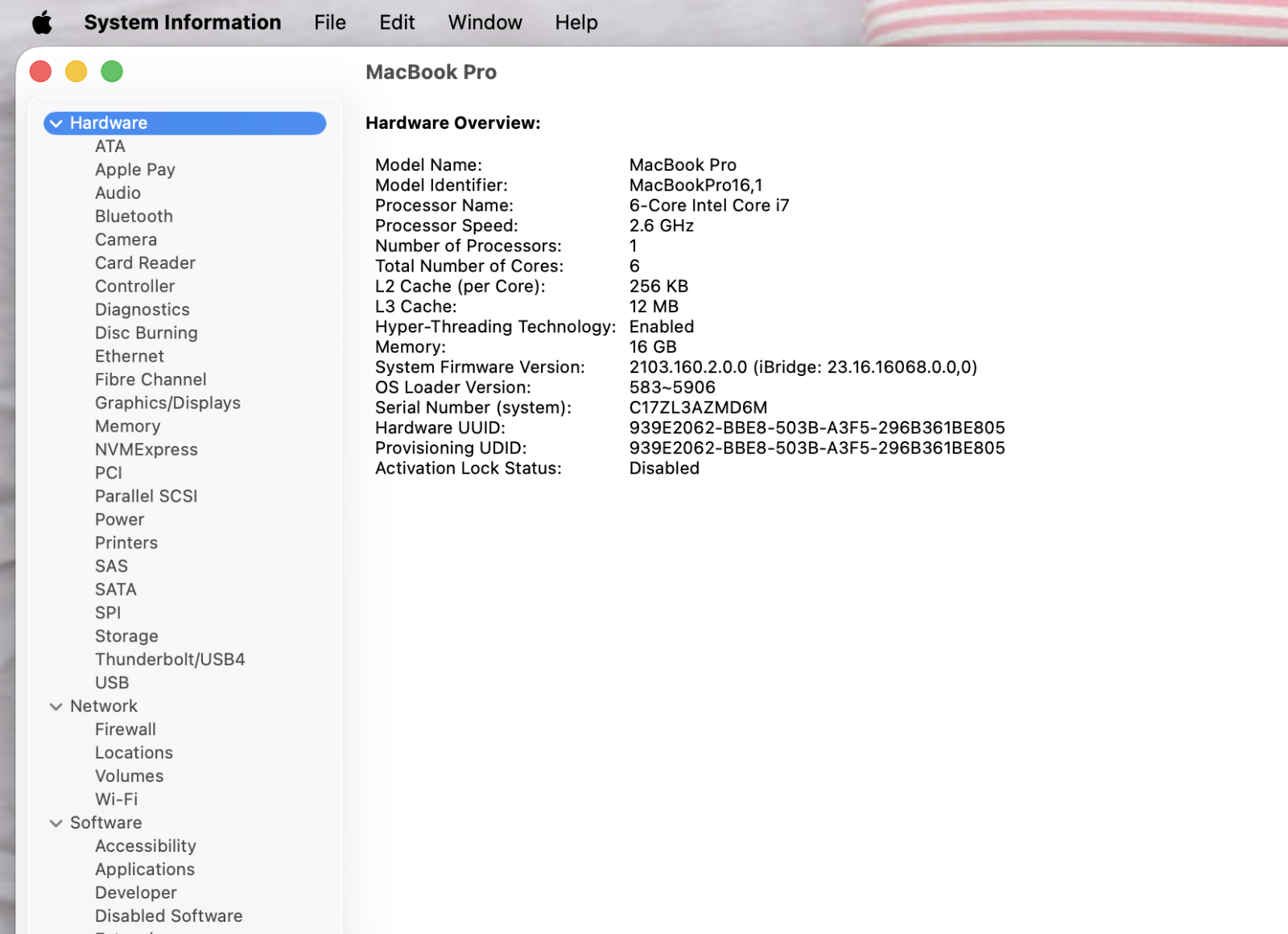Viewport: 1288px width, 934px height.
Task: Select ATA in the sidebar
Action: pyautogui.click(x=110, y=147)
